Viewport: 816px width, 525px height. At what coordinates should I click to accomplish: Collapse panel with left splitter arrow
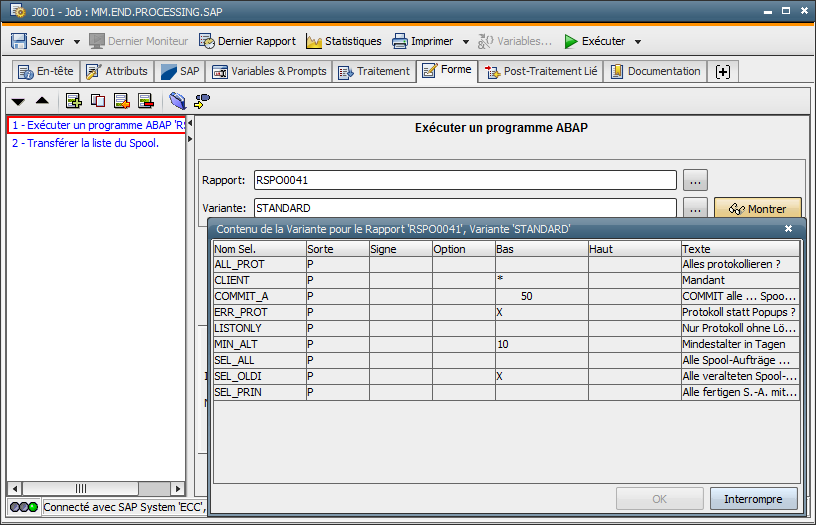190,123
